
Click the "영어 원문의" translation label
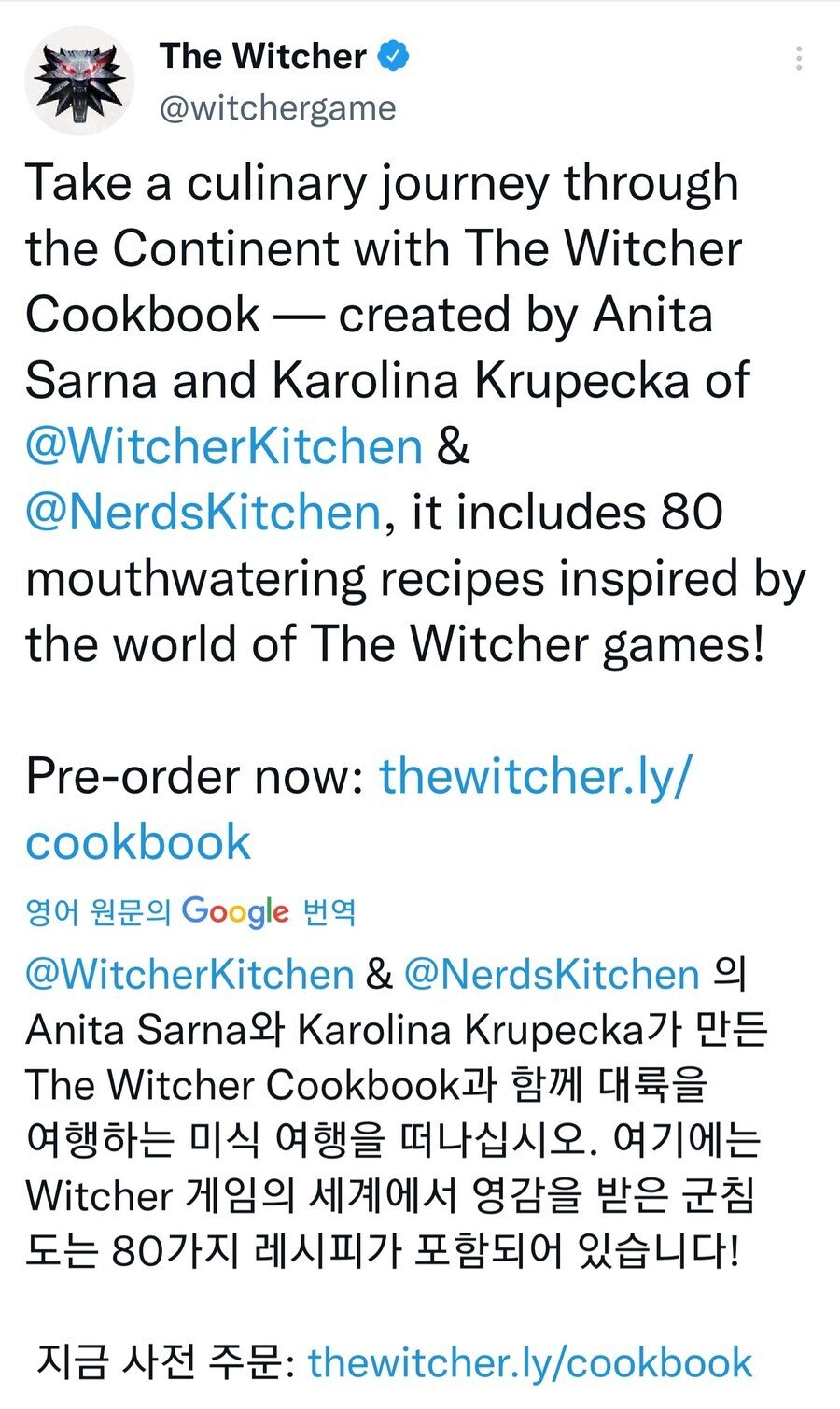pos(98,911)
